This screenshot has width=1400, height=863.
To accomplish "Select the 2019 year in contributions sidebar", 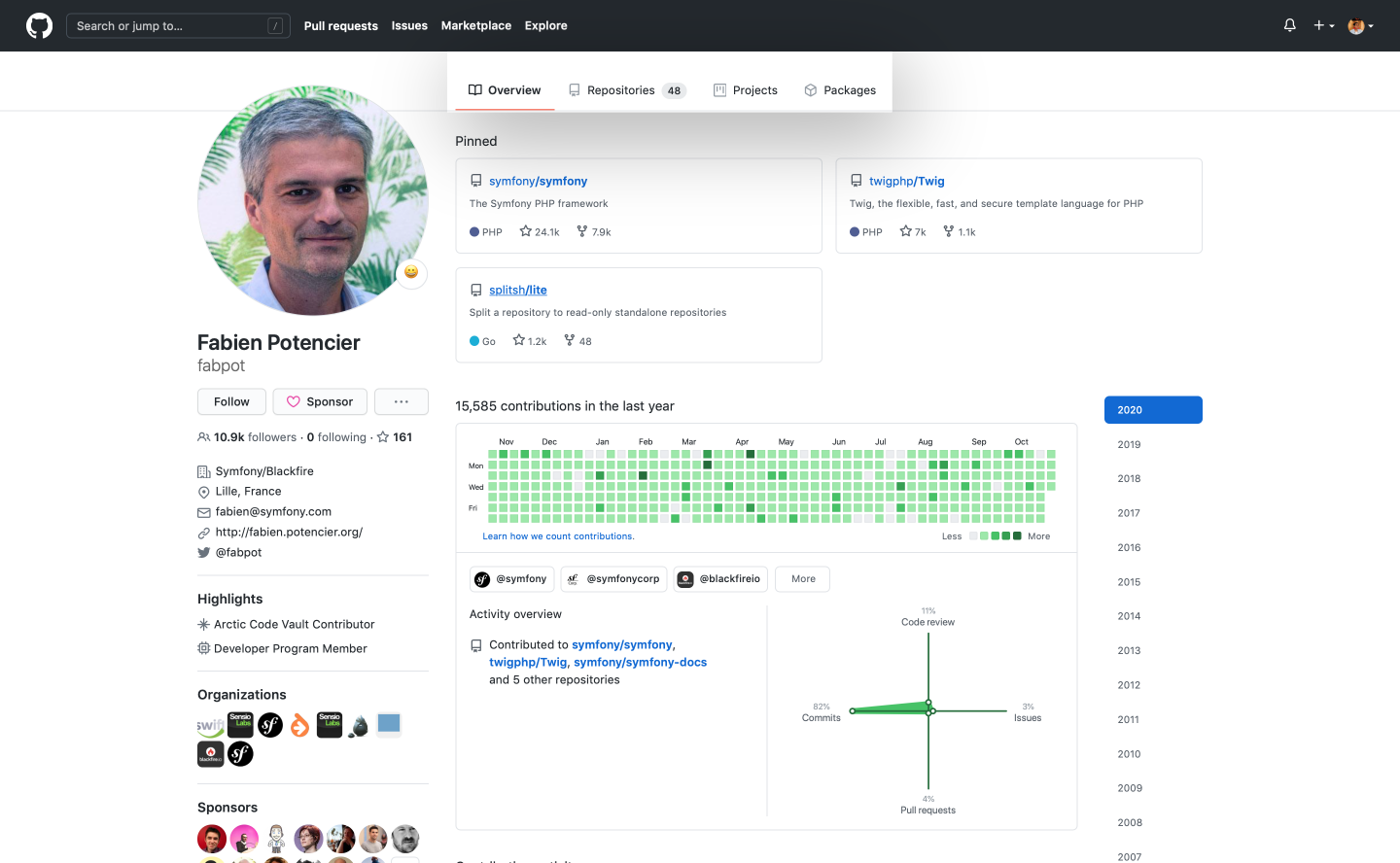I will (1128, 444).
